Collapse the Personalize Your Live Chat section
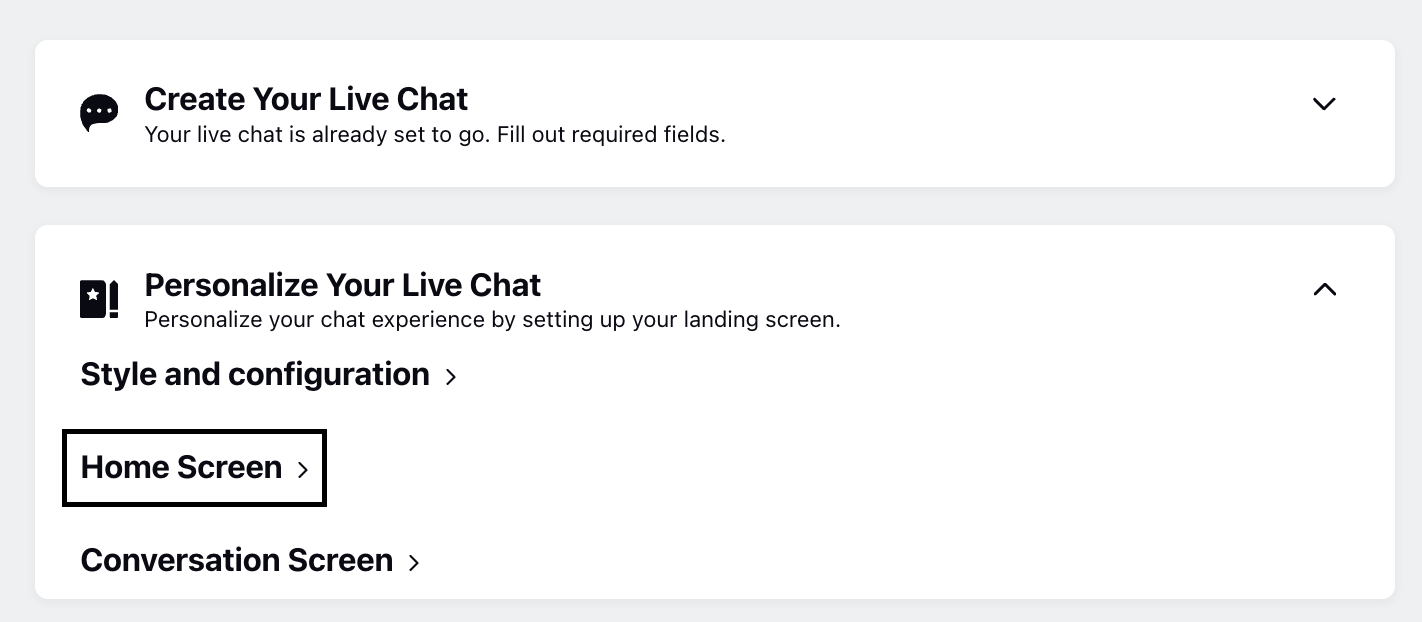The height and width of the screenshot is (622, 1422). 1324,289
